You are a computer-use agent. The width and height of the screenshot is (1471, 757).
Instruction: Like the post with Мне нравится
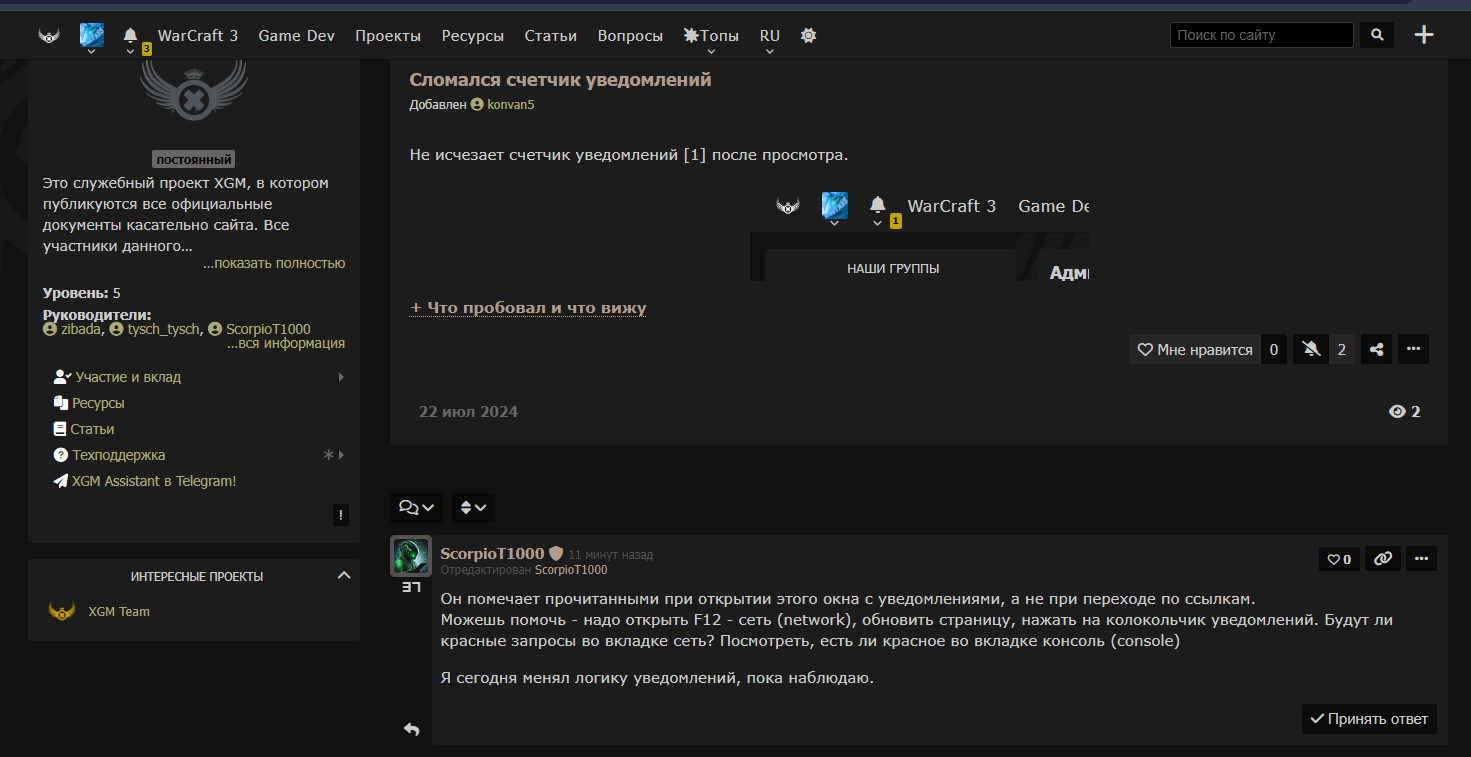click(x=1195, y=349)
